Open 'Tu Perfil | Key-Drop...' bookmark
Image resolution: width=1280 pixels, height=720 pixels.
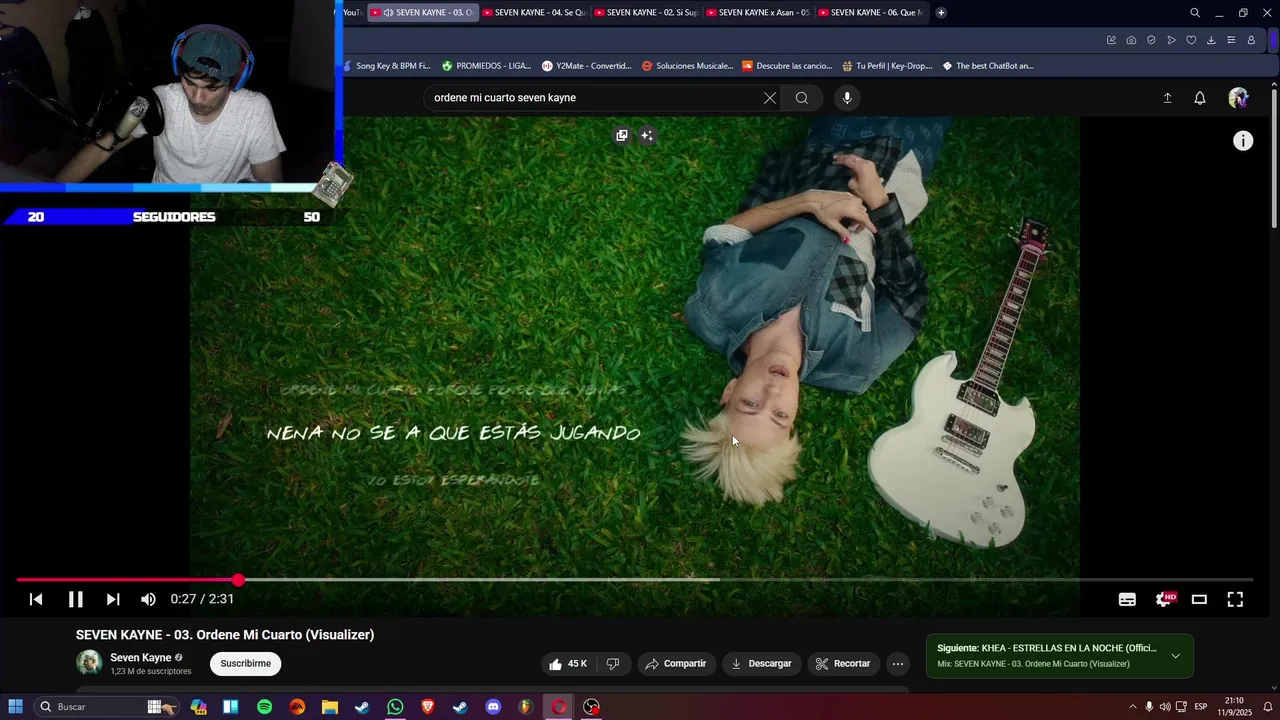[x=887, y=66]
